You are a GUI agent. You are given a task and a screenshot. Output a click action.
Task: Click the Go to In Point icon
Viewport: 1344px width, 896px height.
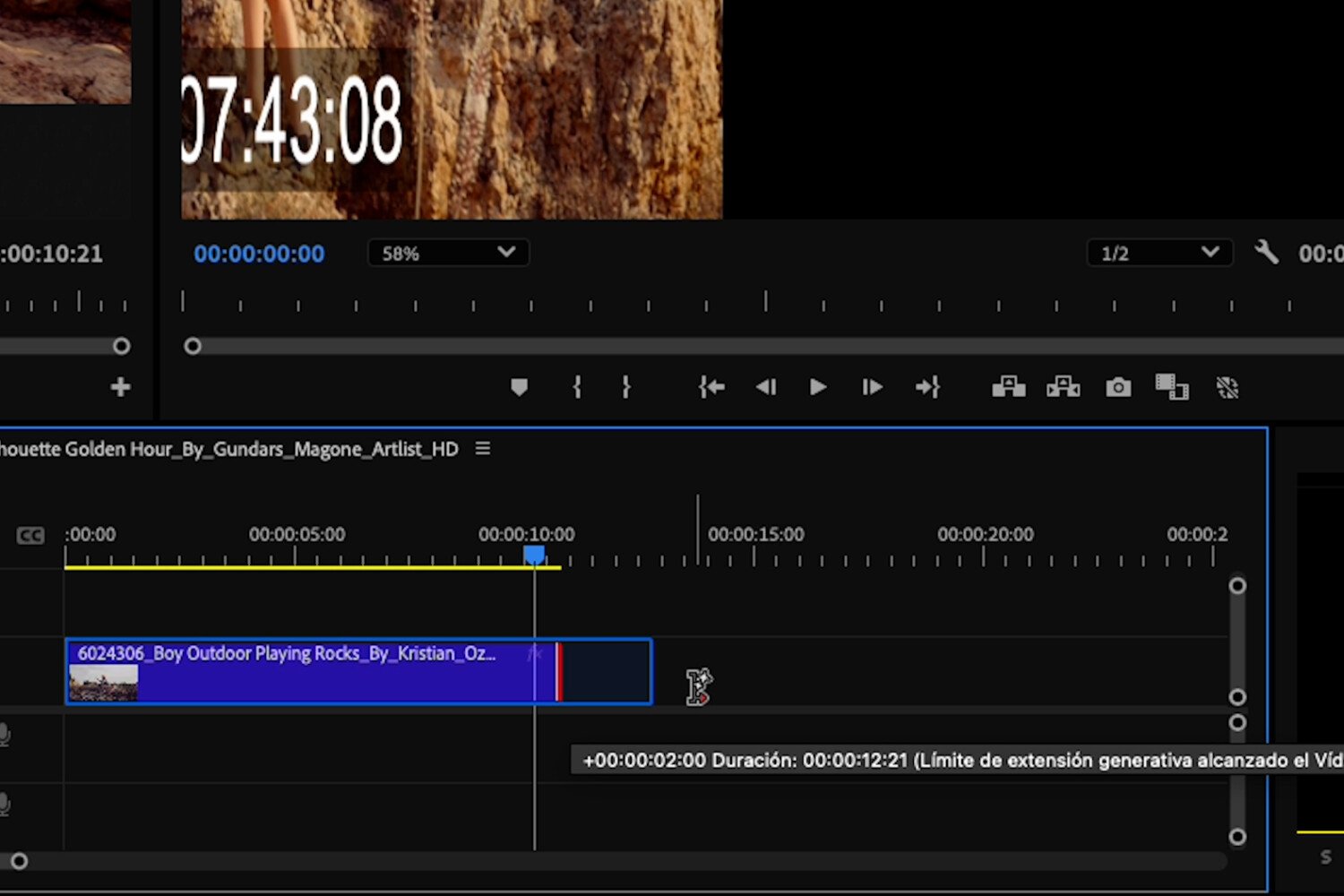[711, 387]
